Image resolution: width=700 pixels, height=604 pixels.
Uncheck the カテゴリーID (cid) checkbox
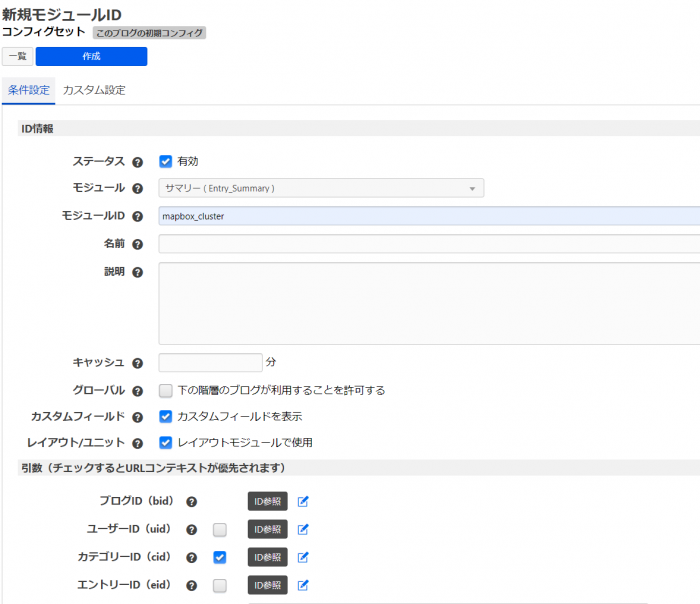(220, 557)
